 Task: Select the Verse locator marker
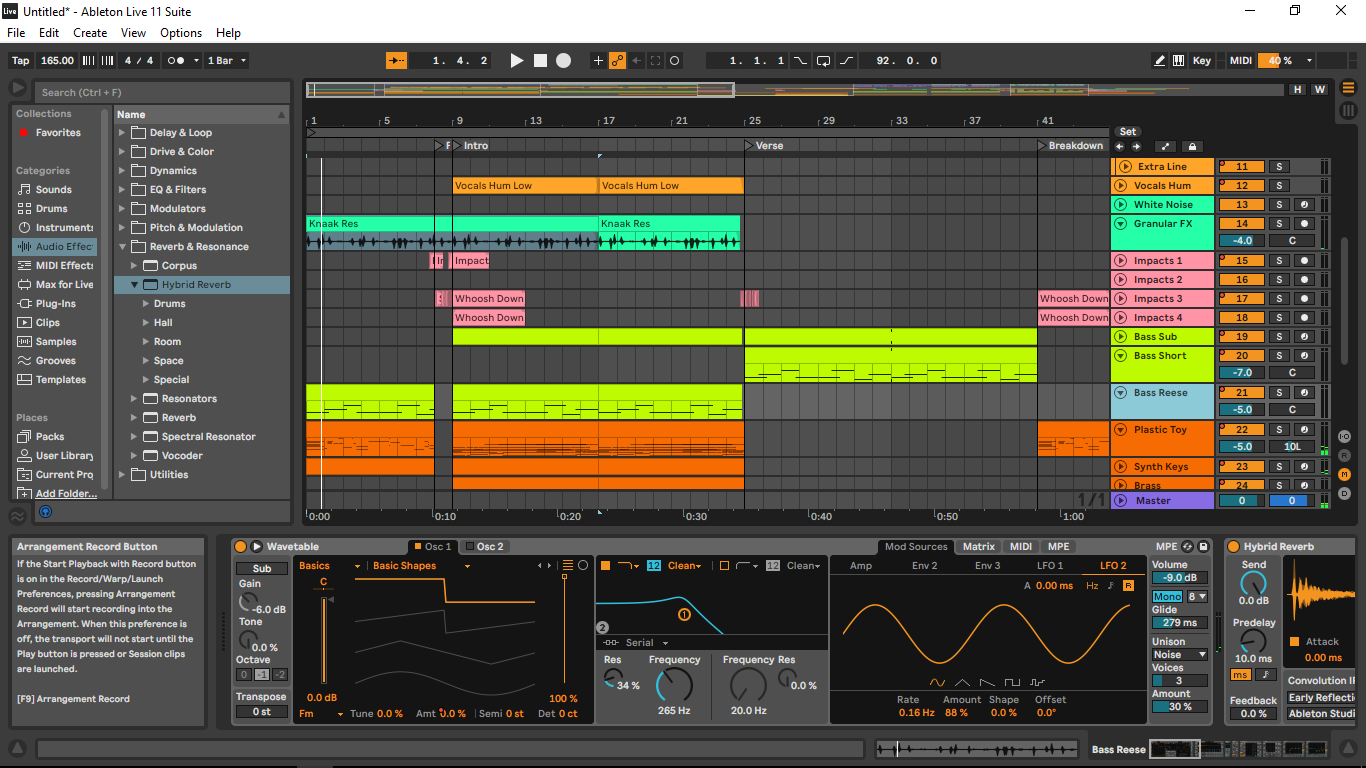tap(764, 146)
